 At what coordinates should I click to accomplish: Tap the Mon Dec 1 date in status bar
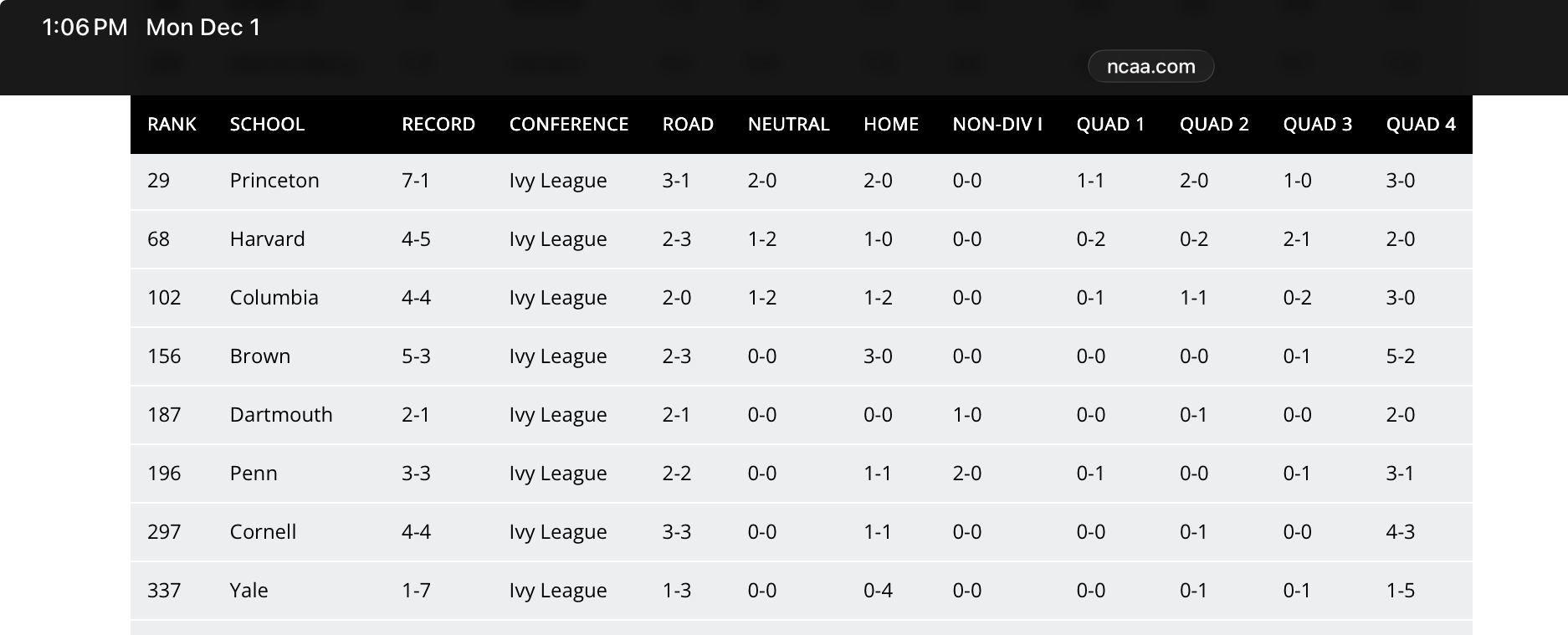pyautogui.click(x=203, y=28)
